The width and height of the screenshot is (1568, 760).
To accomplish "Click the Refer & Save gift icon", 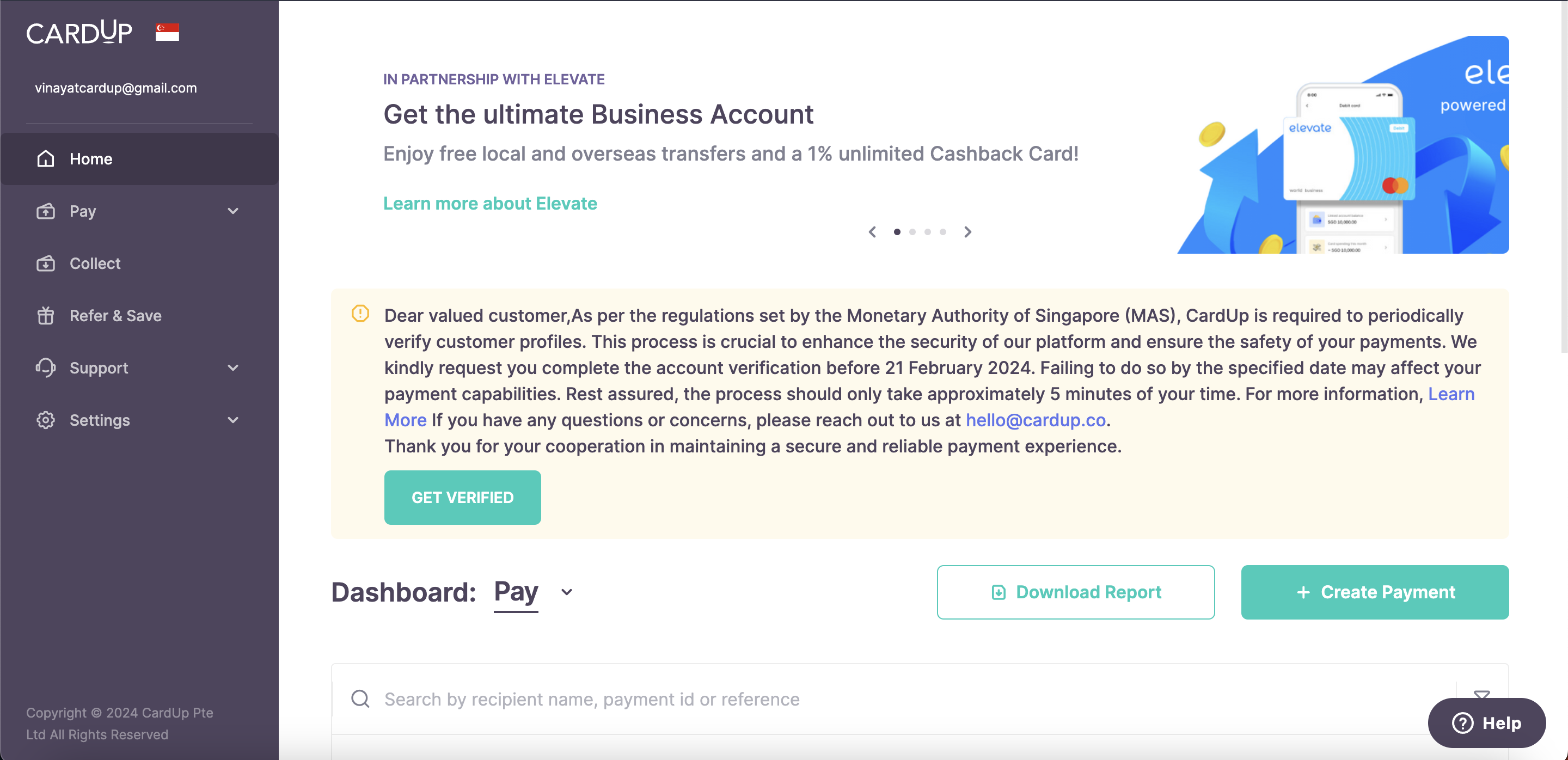I will 46,316.
